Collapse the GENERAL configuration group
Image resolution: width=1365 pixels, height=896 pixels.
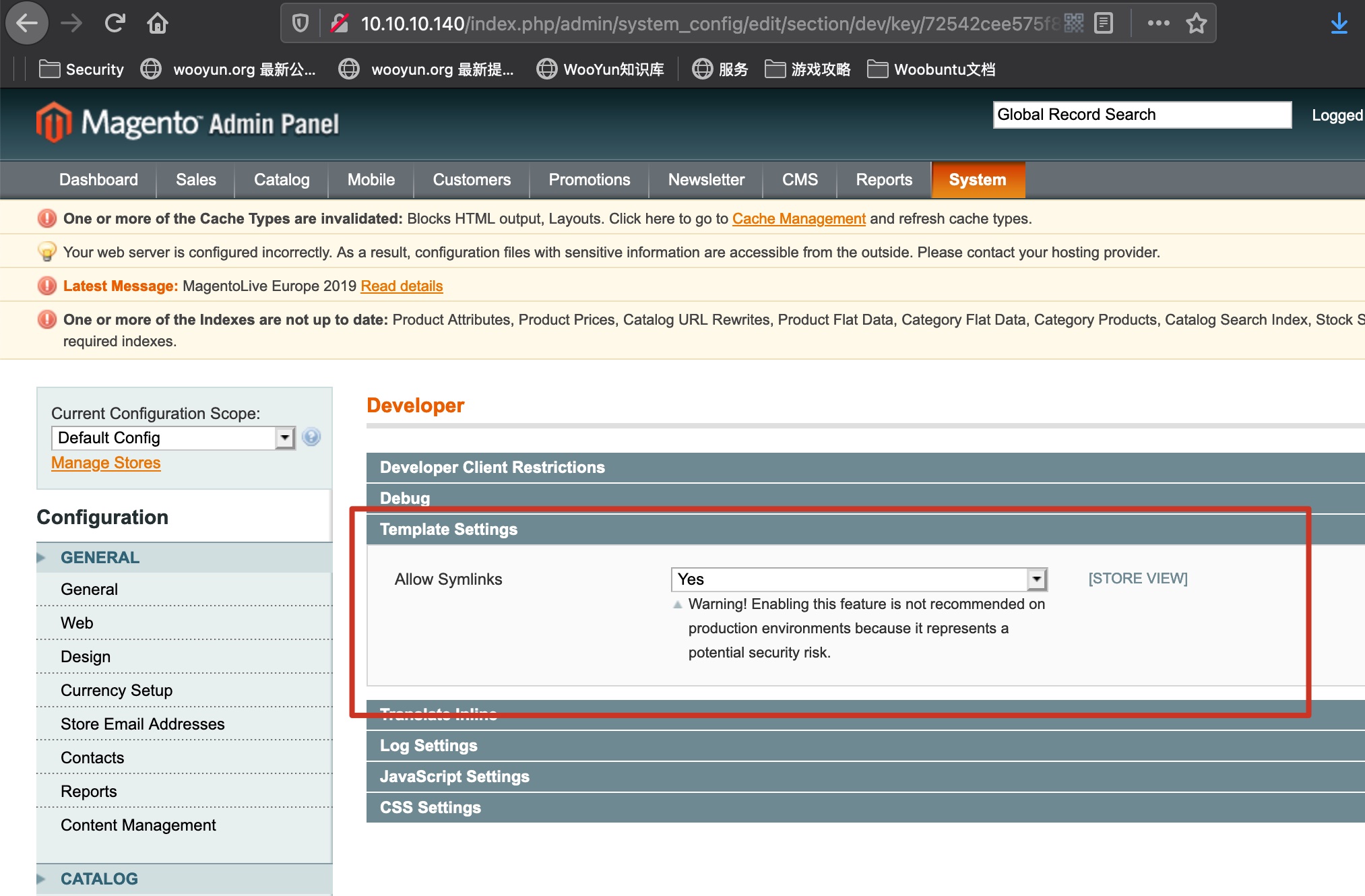(100, 558)
